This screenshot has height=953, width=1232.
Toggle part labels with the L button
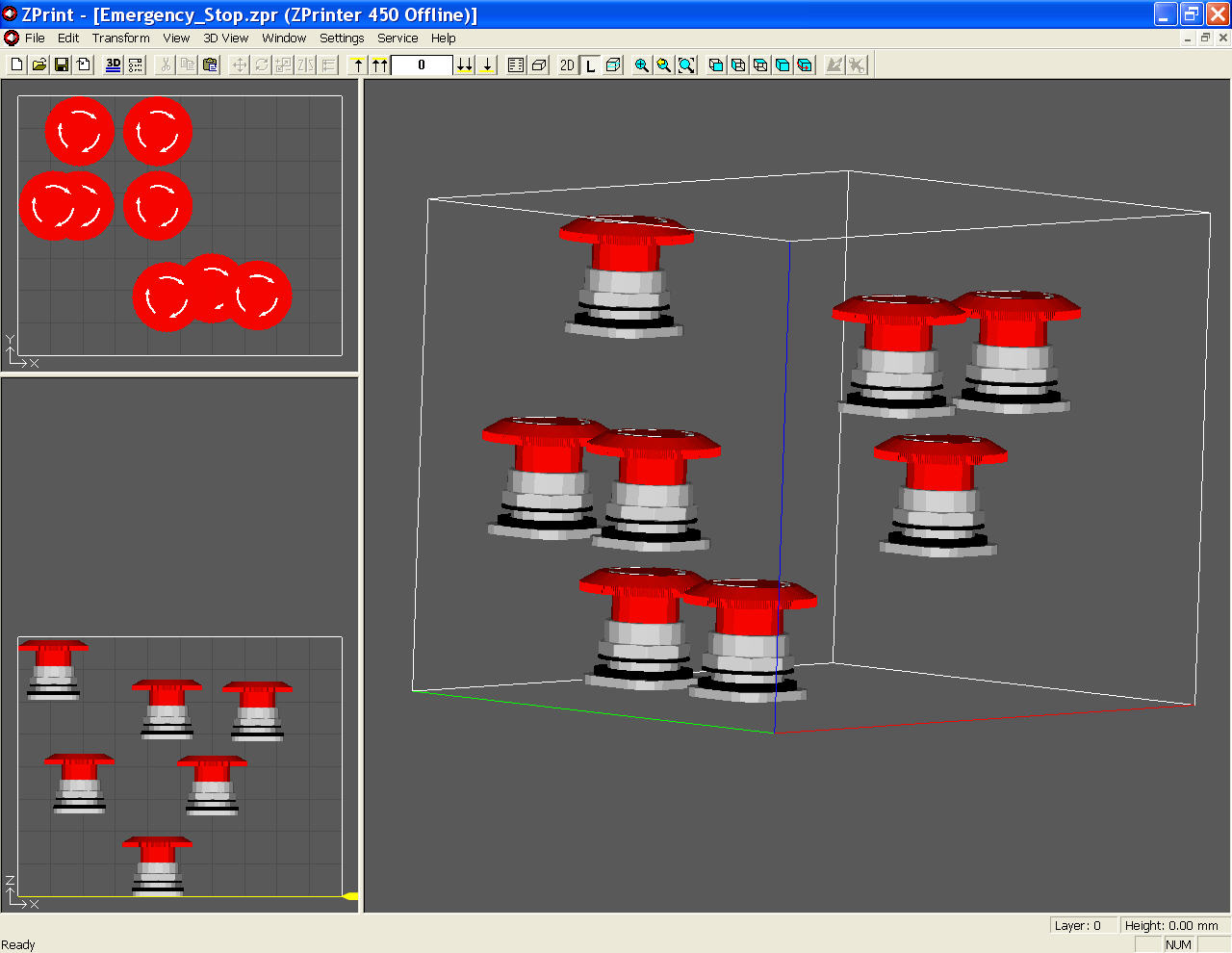pyautogui.click(x=589, y=64)
